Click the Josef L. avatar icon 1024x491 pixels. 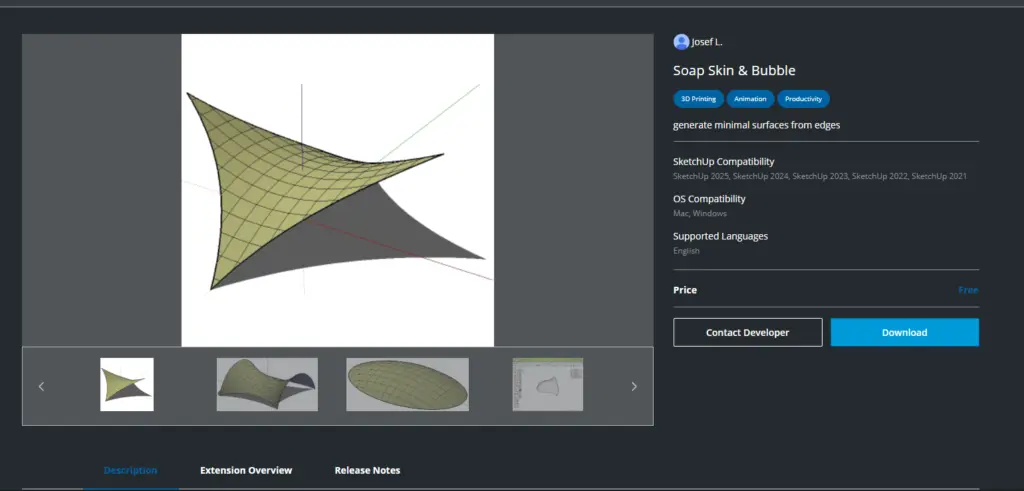coord(681,42)
